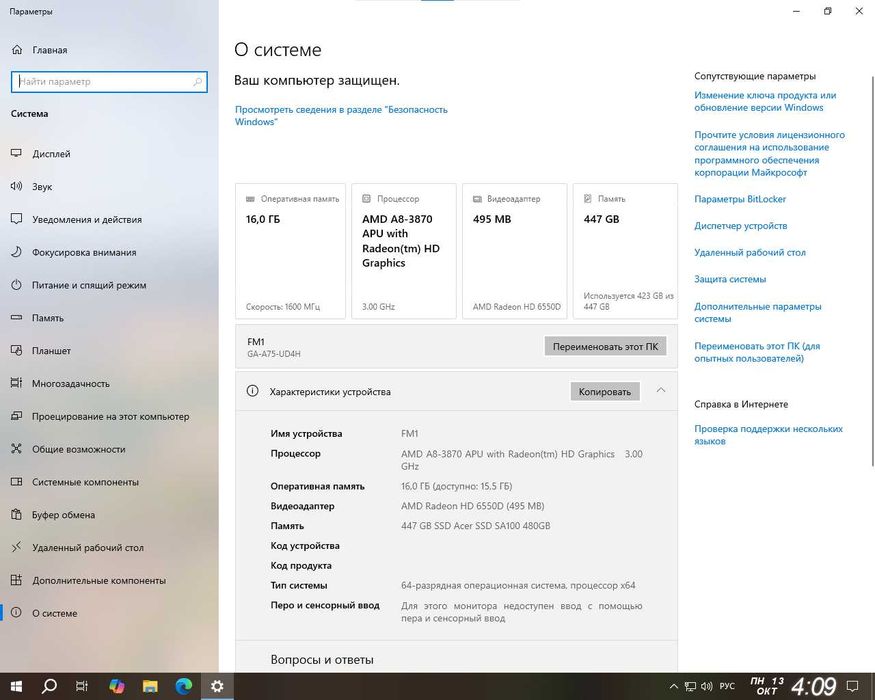Select the Удаленный рабочий стол sidebar icon
875x700 pixels.
pyautogui.click(x=17, y=547)
